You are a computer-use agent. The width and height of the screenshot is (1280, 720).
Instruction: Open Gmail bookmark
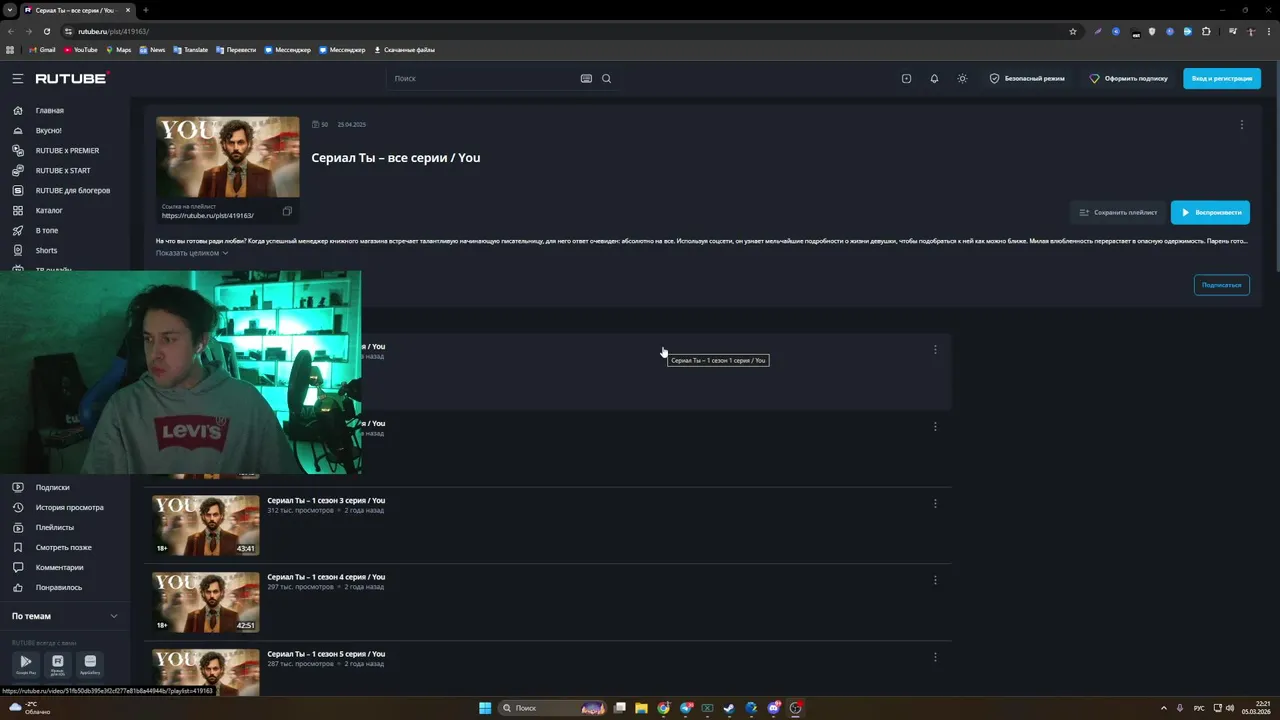[x=42, y=49]
